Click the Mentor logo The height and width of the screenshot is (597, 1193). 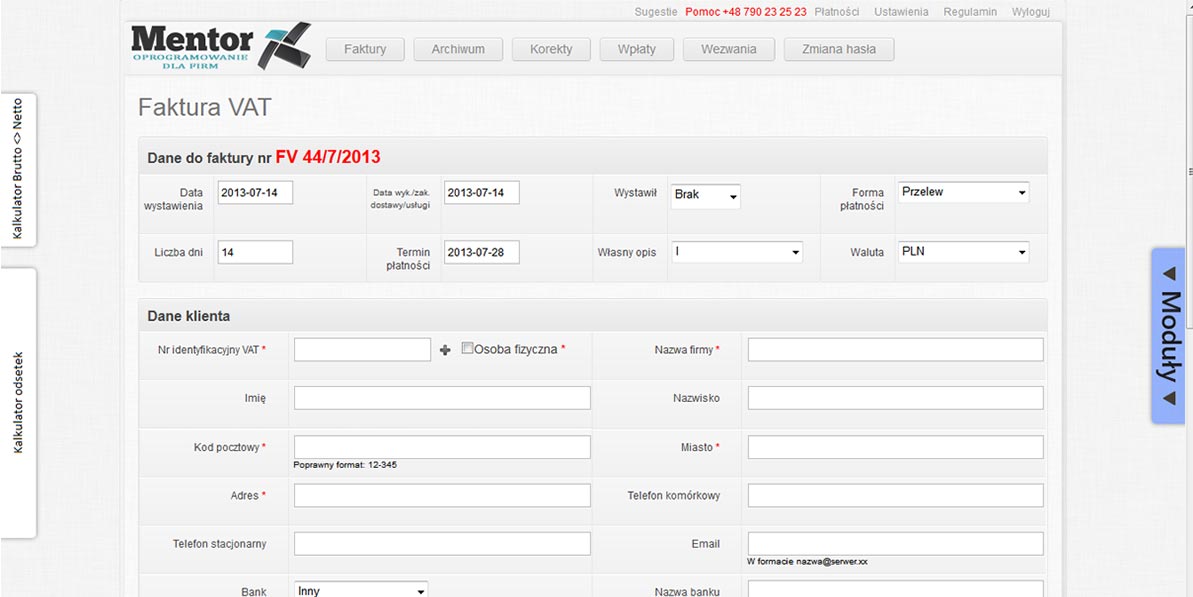point(220,46)
